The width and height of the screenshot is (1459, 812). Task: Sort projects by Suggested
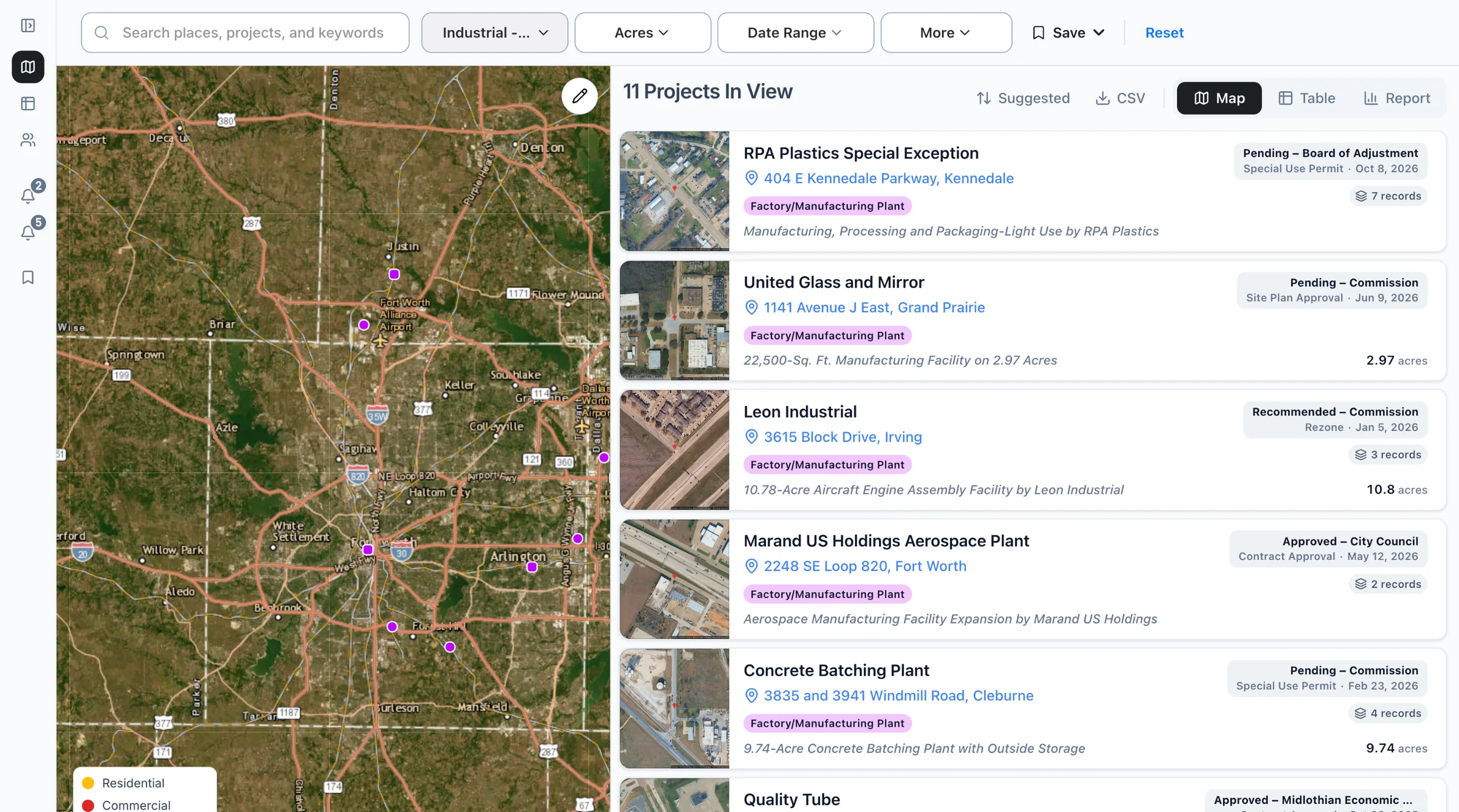[1023, 98]
